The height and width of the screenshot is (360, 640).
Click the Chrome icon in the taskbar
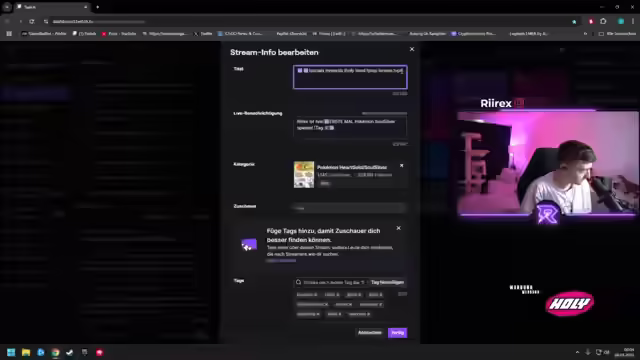[x=55, y=352]
